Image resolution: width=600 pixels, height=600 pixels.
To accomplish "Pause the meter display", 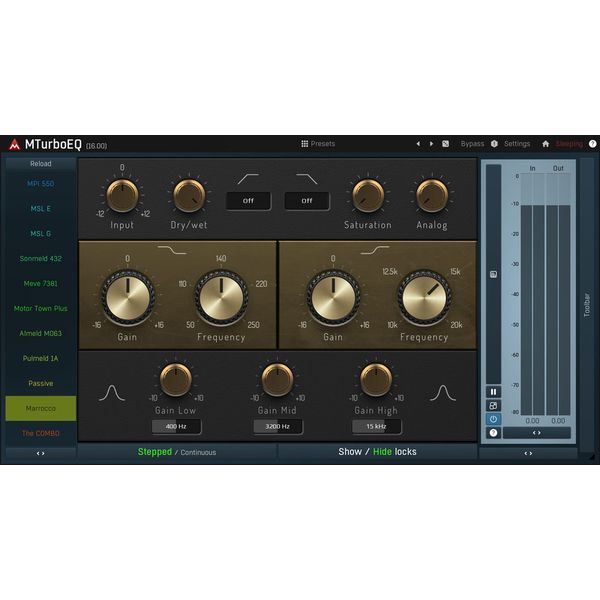I will pos(493,392).
